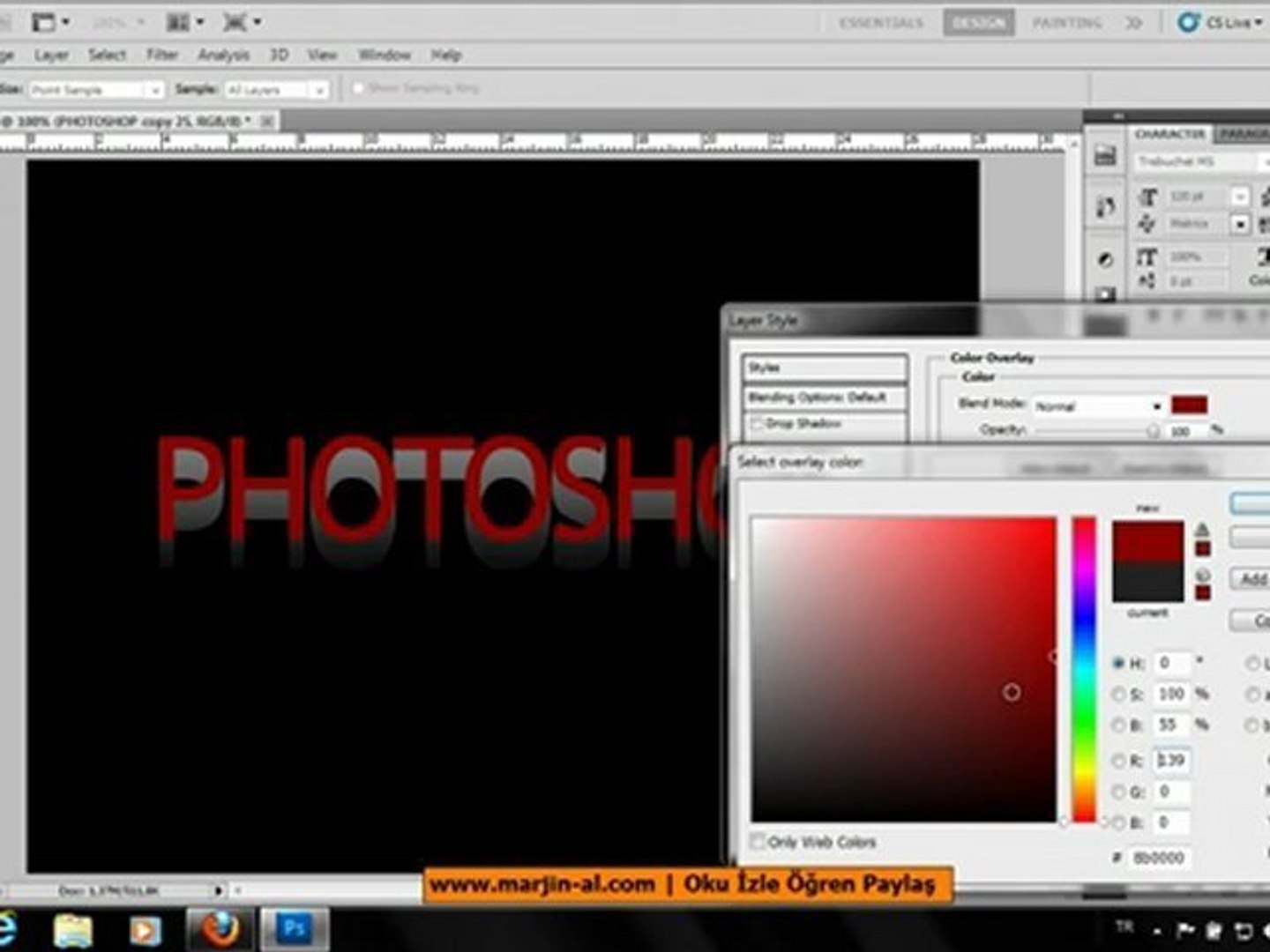Click the Hue value input field
This screenshot has height=952, width=1270.
click(1172, 663)
